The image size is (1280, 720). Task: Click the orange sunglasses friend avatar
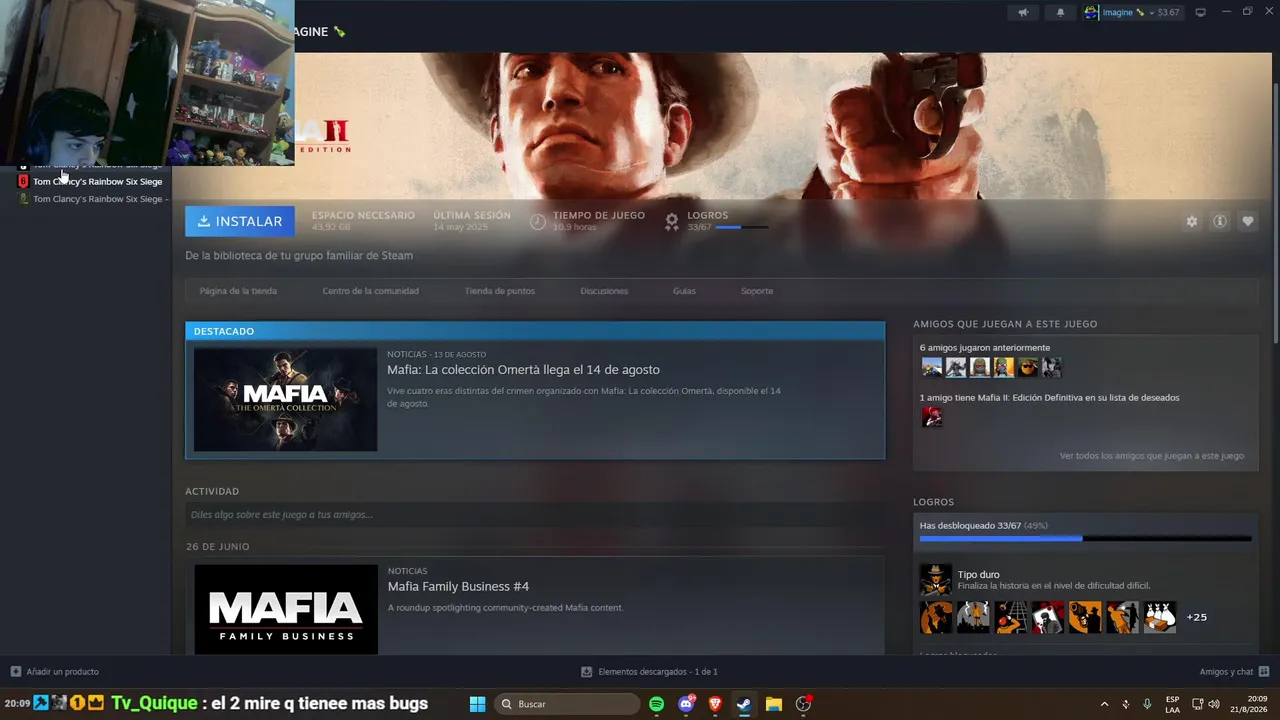[1028, 367]
